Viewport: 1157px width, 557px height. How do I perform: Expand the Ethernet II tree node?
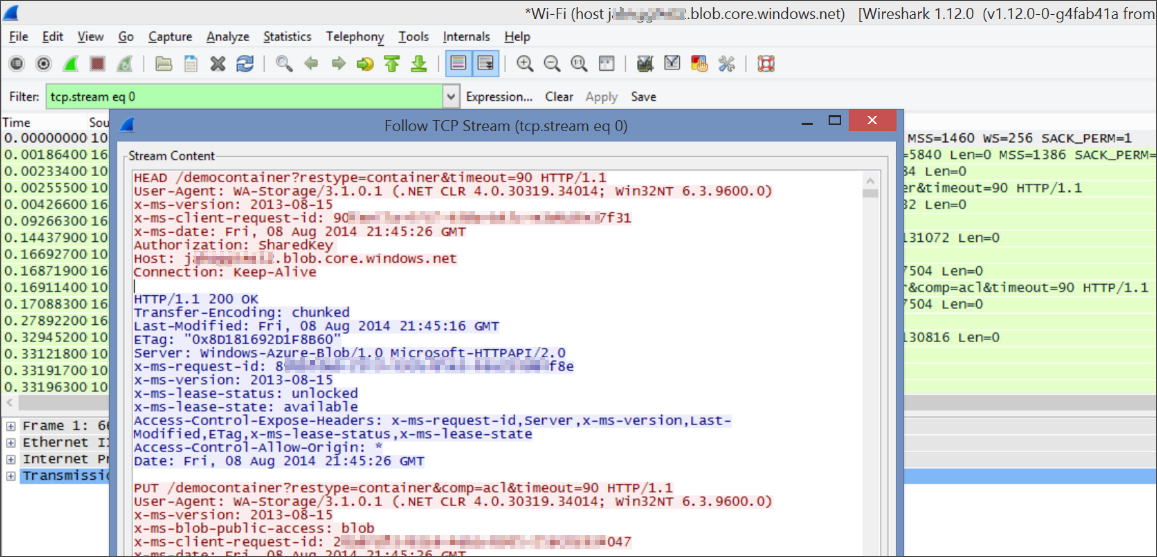pos(10,443)
